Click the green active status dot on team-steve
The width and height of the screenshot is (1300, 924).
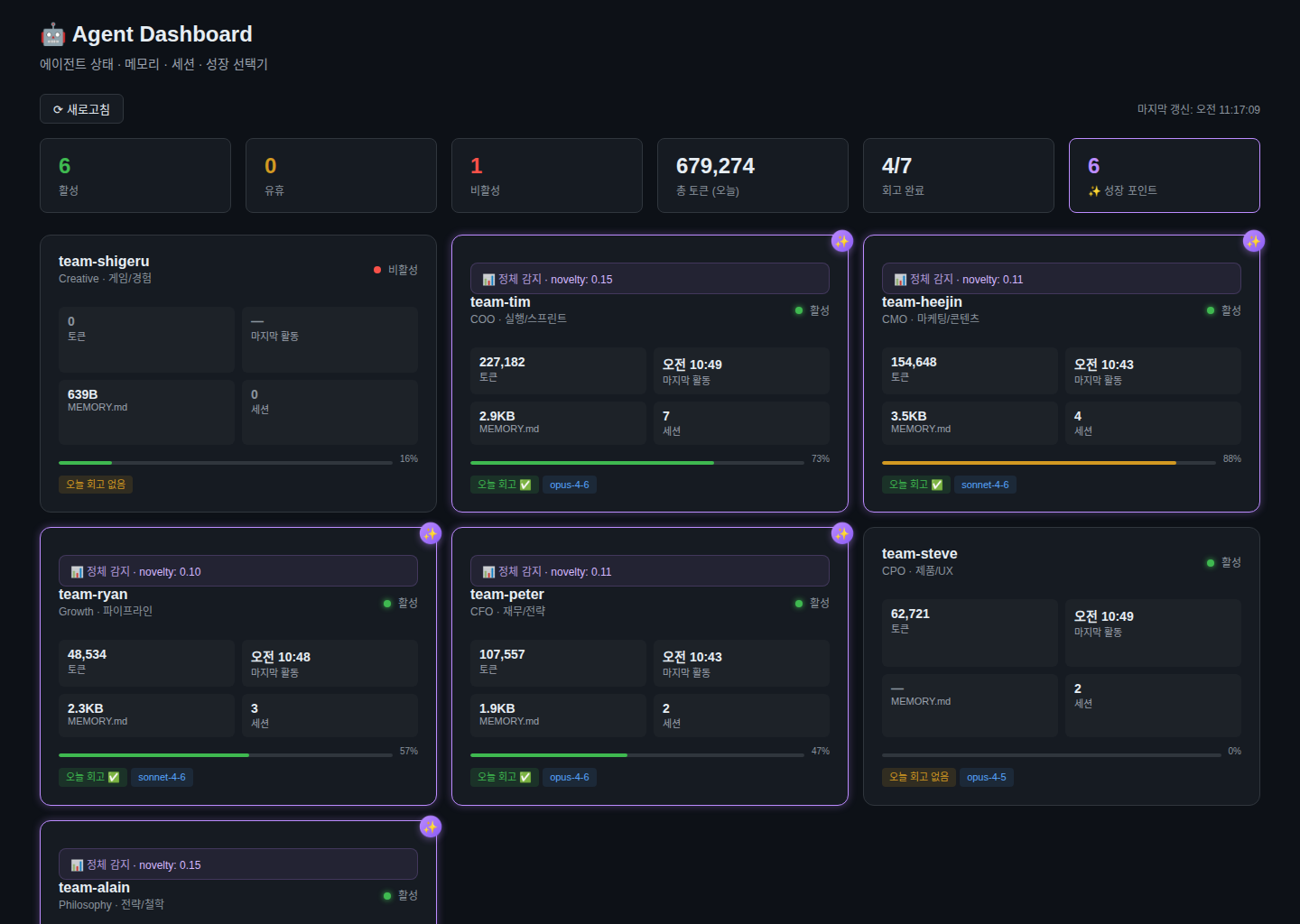point(1211,563)
